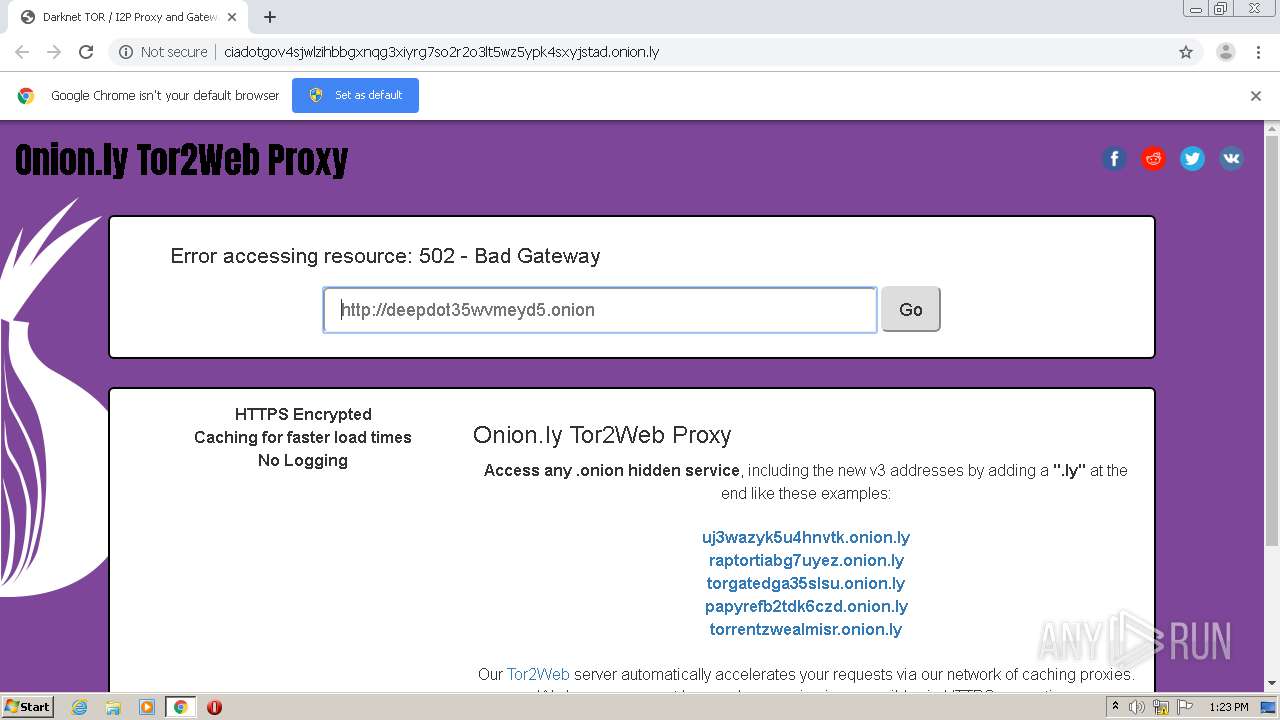Open the papyrefb2tdk6czd.onion.ly link
Viewport: 1280px width, 720px height.
(x=806, y=606)
